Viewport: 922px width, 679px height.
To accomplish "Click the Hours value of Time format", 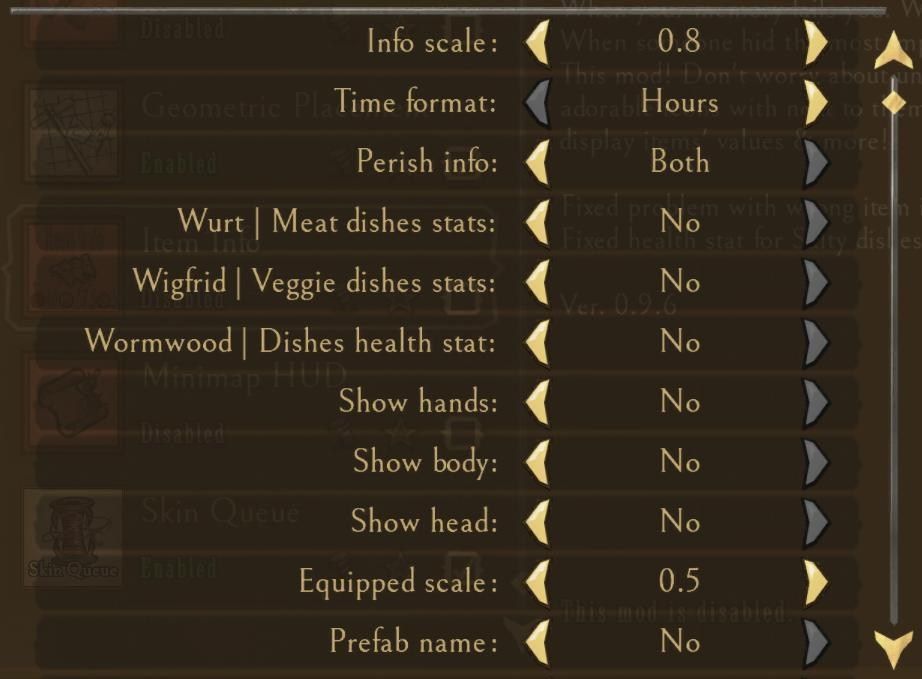I will pos(679,102).
